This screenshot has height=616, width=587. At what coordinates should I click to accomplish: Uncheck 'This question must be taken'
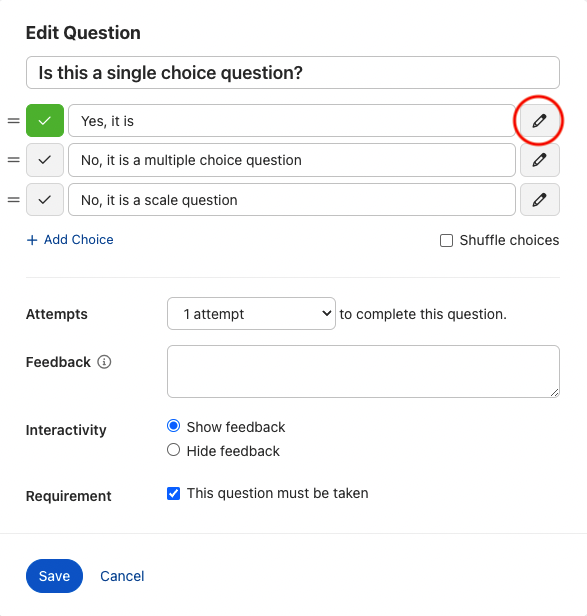[173, 493]
